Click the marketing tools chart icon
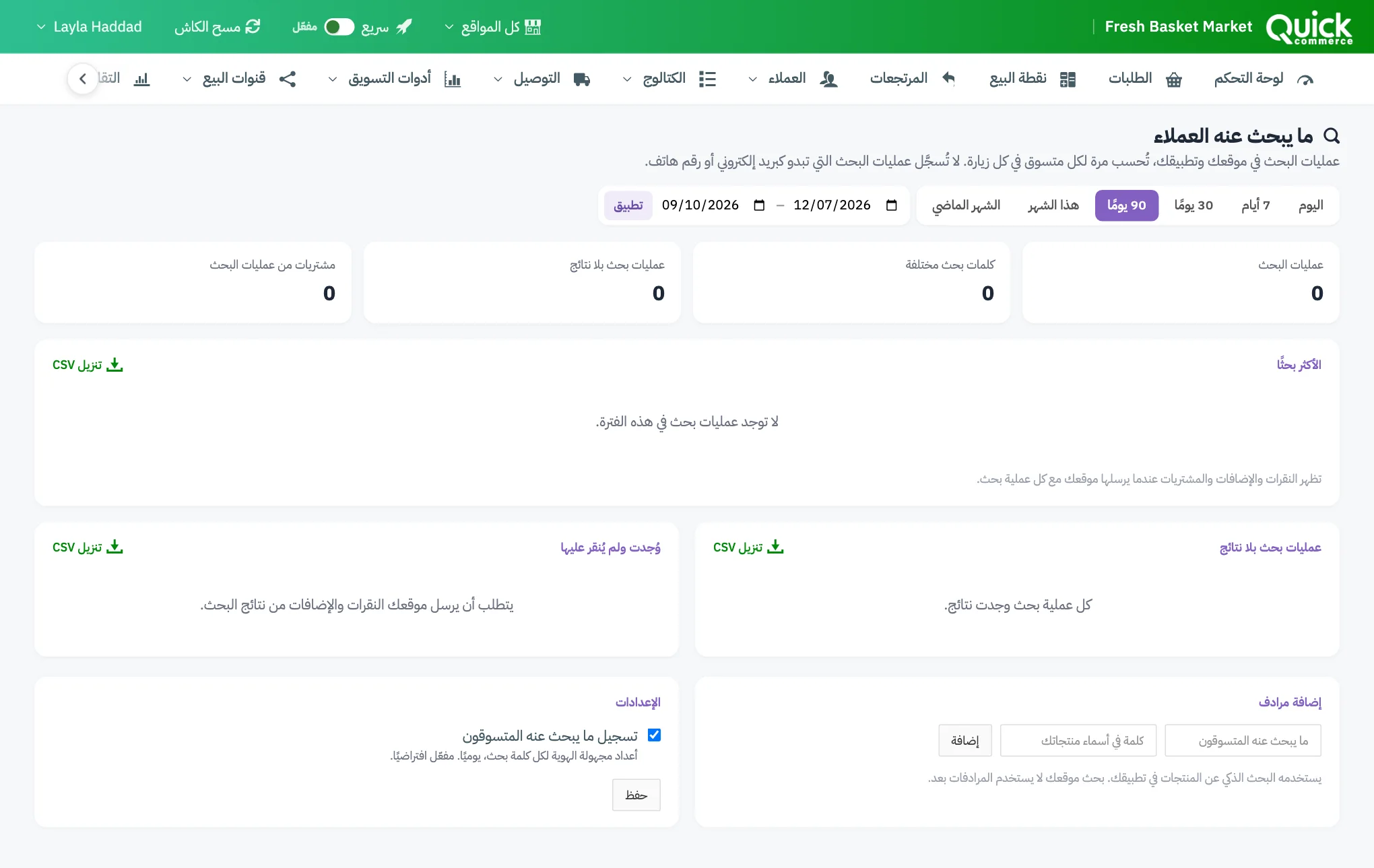 pyautogui.click(x=453, y=79)
